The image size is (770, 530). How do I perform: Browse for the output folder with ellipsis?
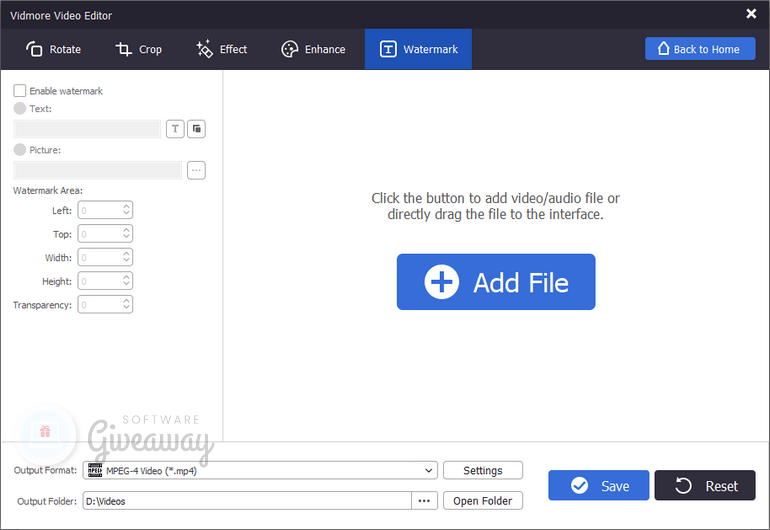pyautogui.click(x=424, y=501)
